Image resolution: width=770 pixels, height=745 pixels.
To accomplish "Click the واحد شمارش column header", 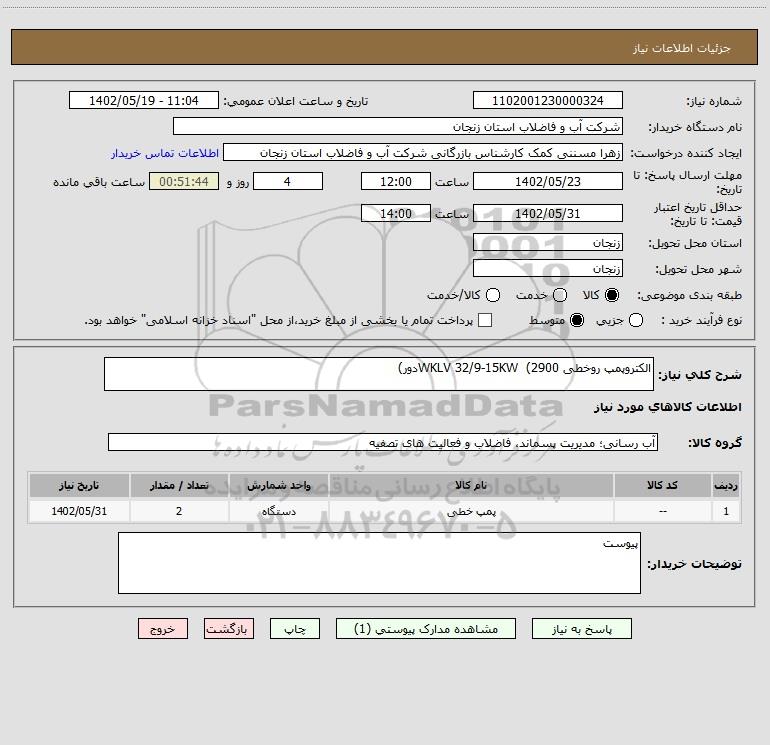I will coord(278,485).
